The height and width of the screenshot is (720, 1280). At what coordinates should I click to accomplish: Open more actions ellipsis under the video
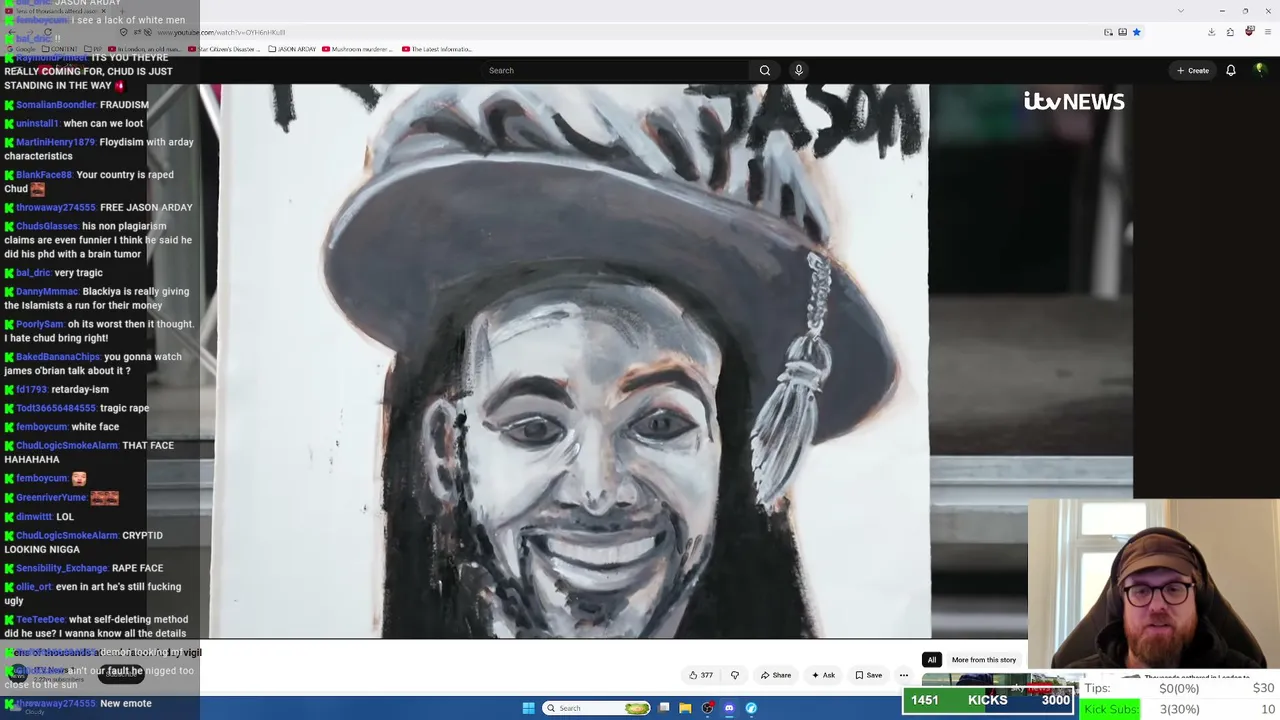(x=903, y=675)
